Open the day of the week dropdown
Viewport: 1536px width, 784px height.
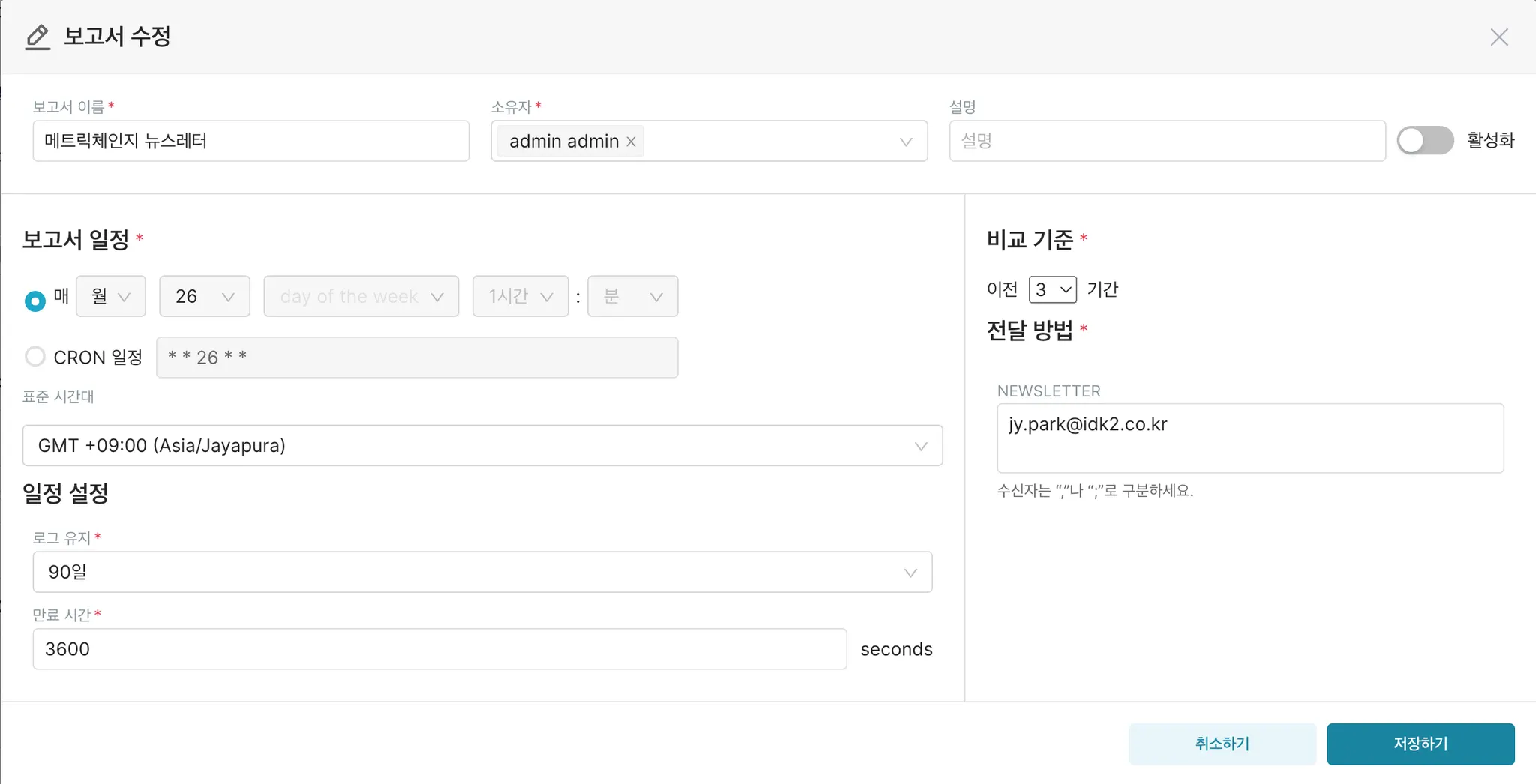coord(361,297)
